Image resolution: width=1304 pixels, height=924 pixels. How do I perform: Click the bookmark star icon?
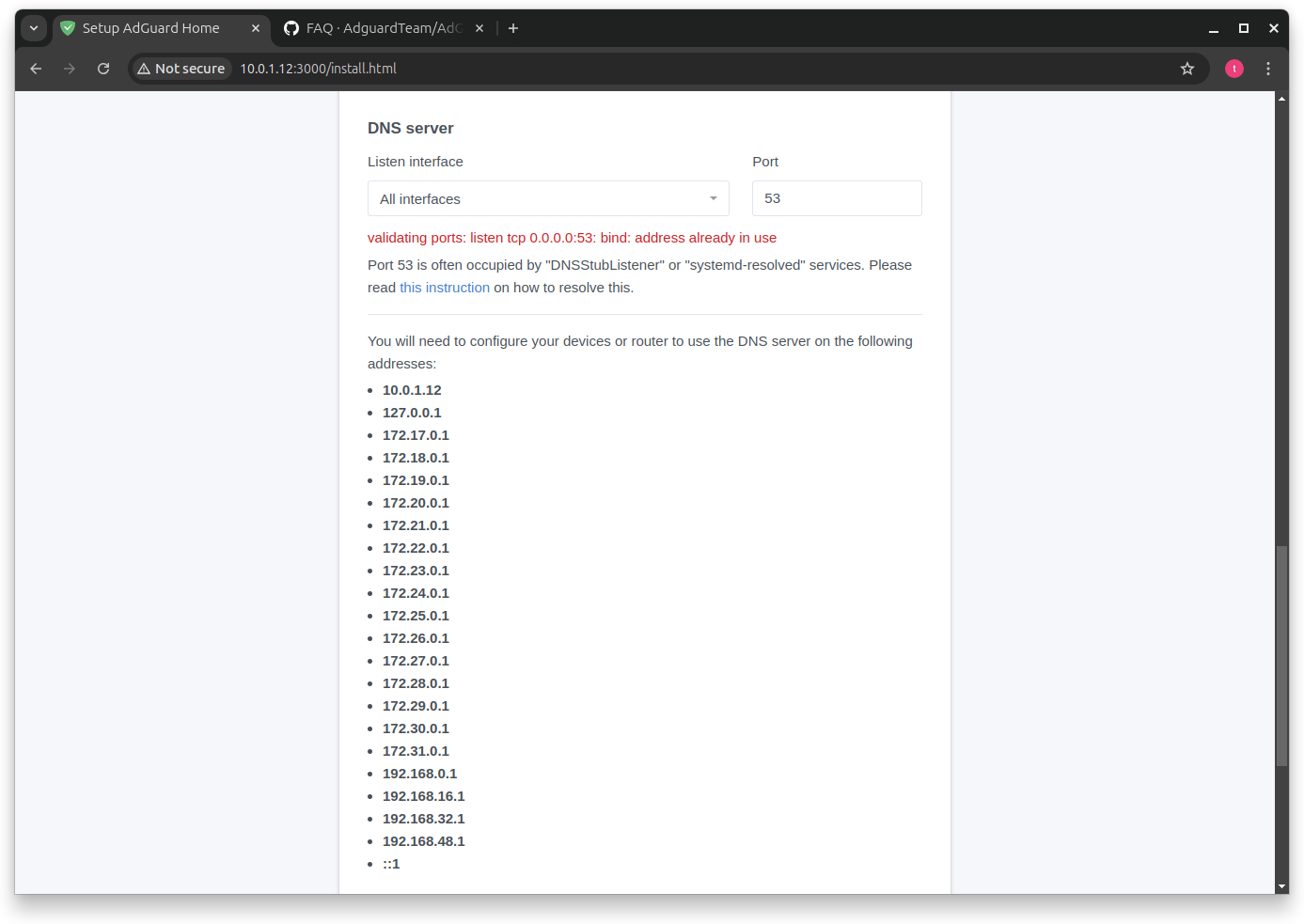coord(1186,68)
